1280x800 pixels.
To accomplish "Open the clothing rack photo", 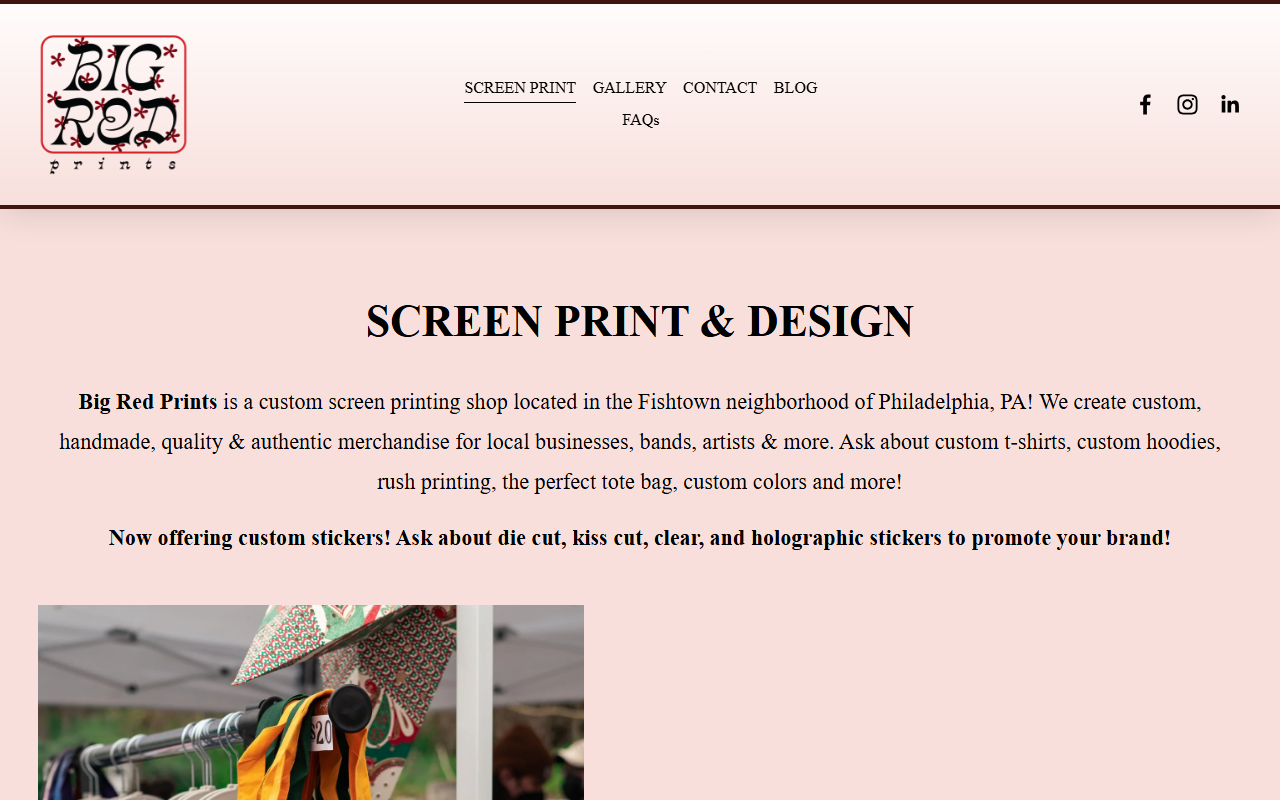I will point(311,702).
